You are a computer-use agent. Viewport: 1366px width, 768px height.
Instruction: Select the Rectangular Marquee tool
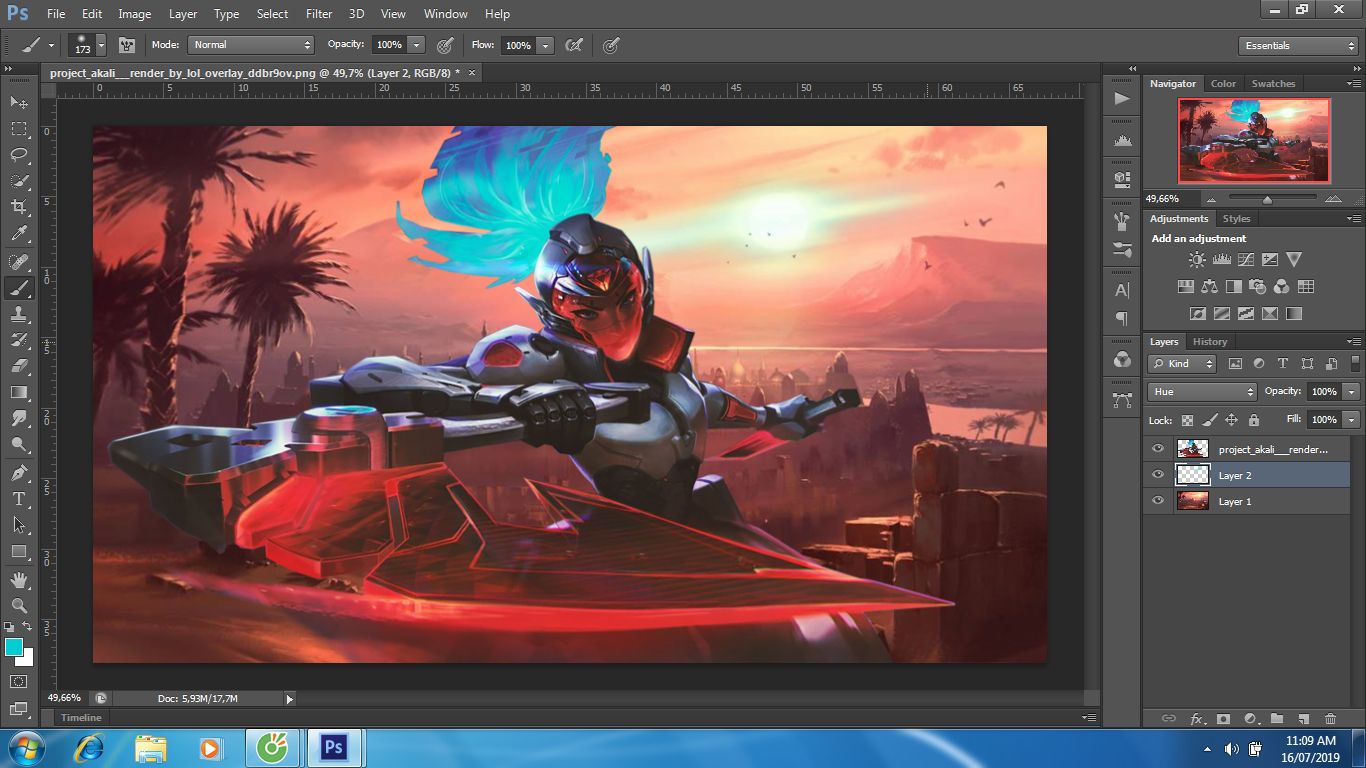19,129
